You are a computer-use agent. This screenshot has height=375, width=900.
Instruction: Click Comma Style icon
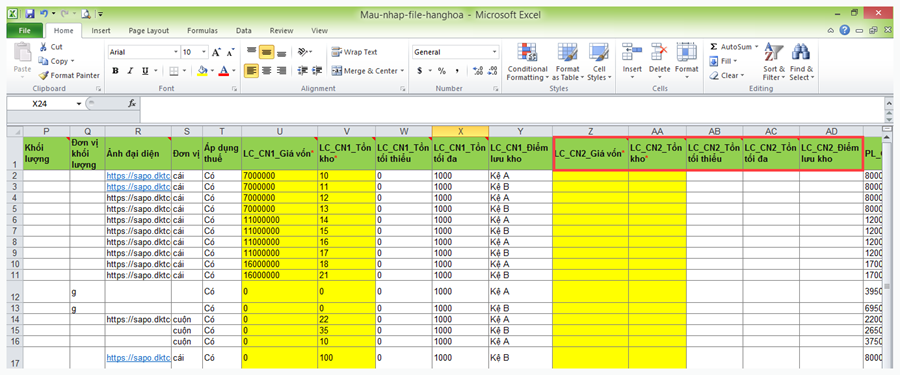pyautogui.click(x=457, y=71)
